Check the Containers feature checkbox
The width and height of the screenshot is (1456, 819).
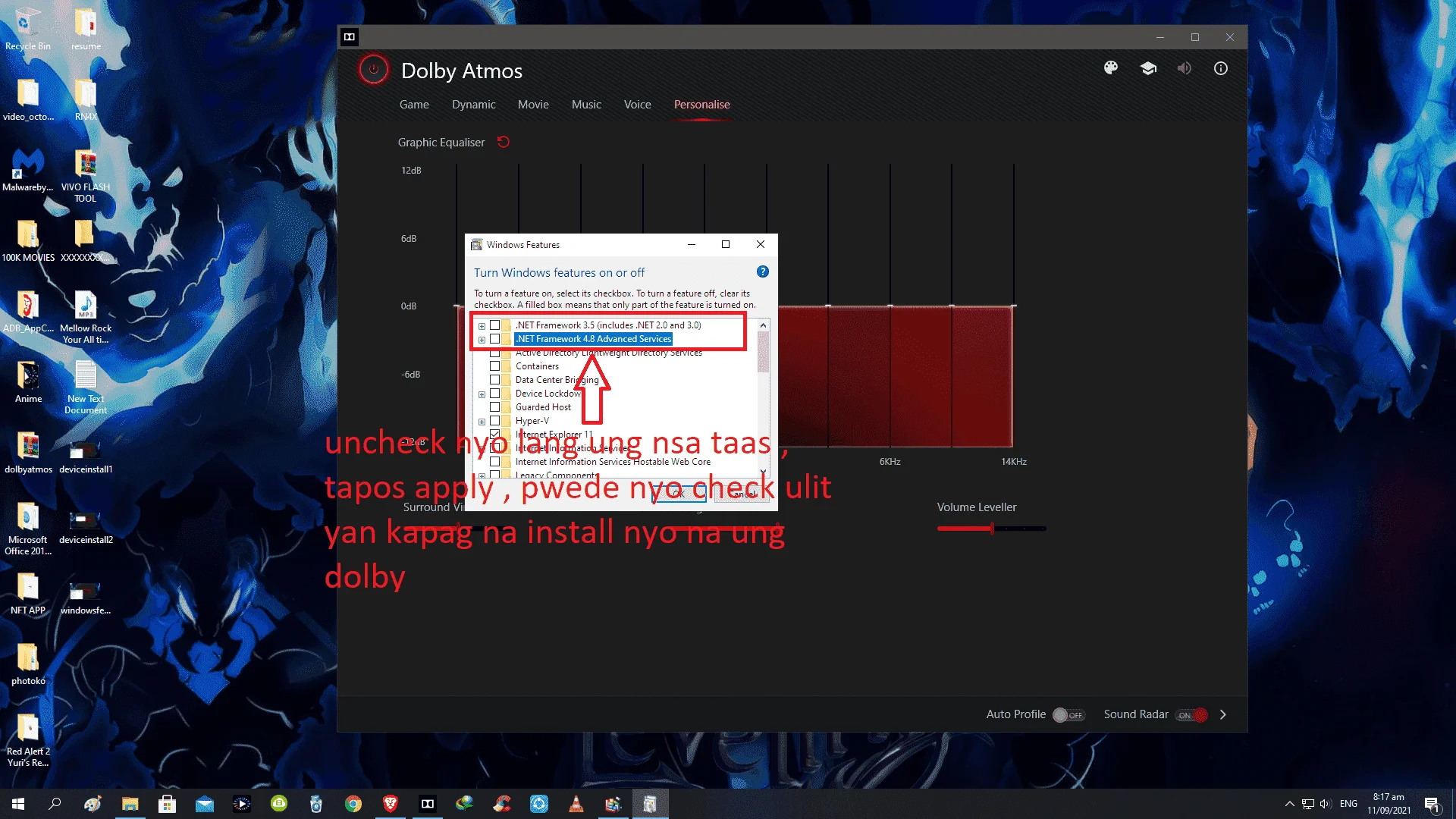(x=494, y=366)
